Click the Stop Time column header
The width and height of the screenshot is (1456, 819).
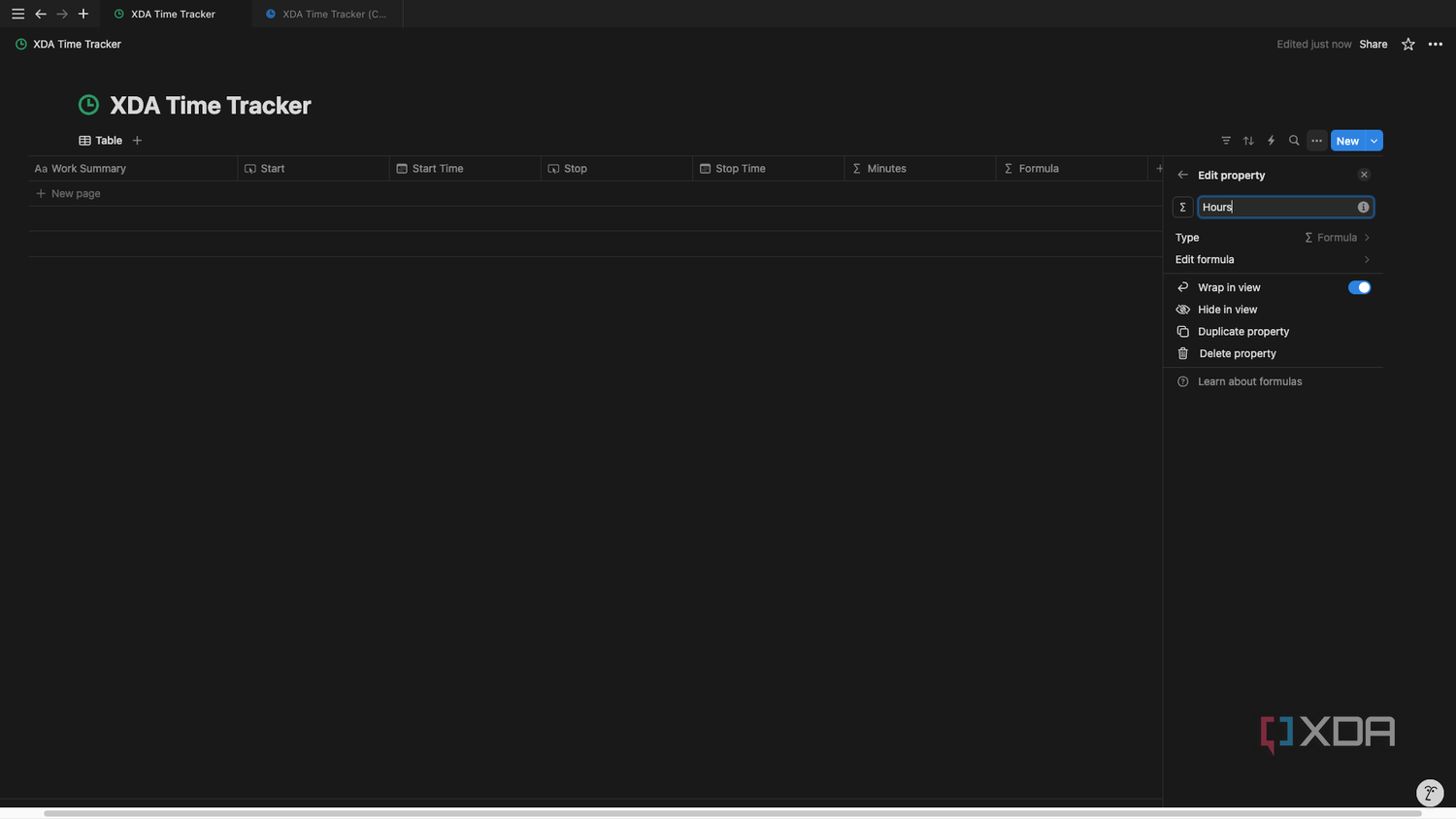[769, 169]
